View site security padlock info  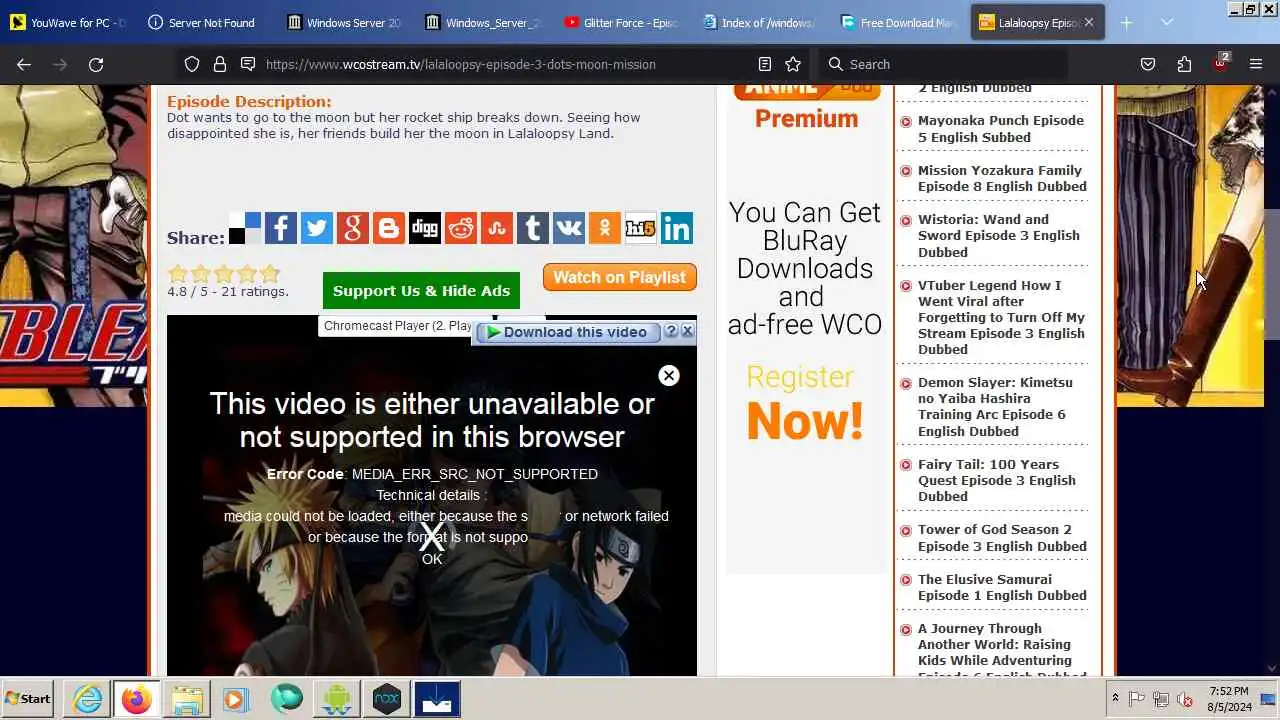pyautogui.click(x=220, y=64)
